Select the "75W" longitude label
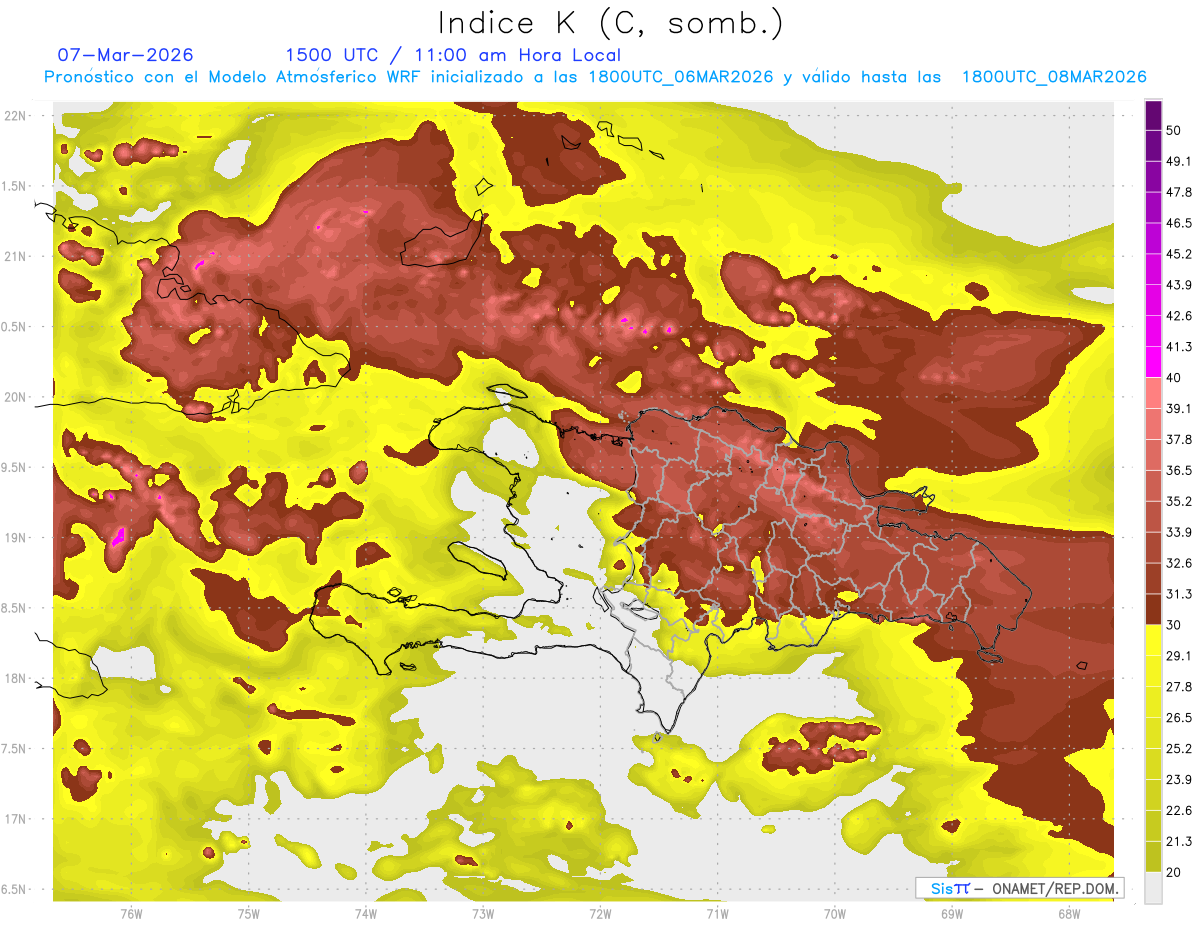The height and width of the screenshot is (927, 1200). pos(249,914)
